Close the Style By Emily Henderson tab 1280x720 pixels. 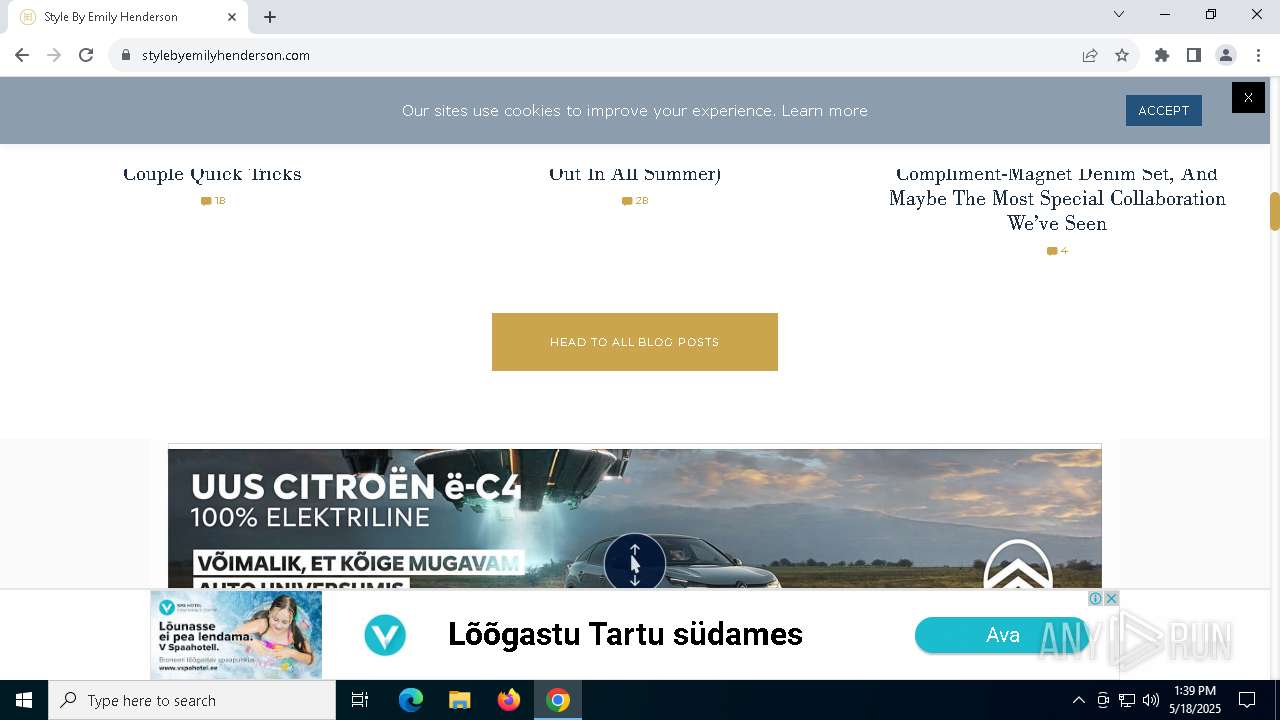pos(232,17)
